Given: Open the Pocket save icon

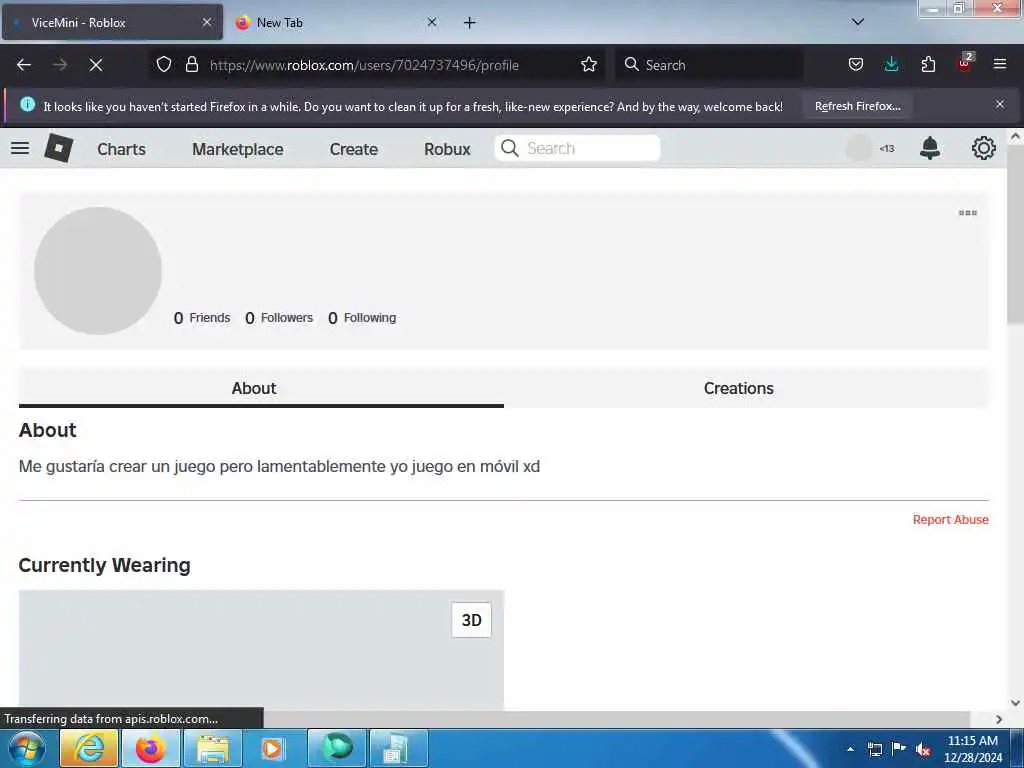Looking at the screenshot, I should point(856,64).
